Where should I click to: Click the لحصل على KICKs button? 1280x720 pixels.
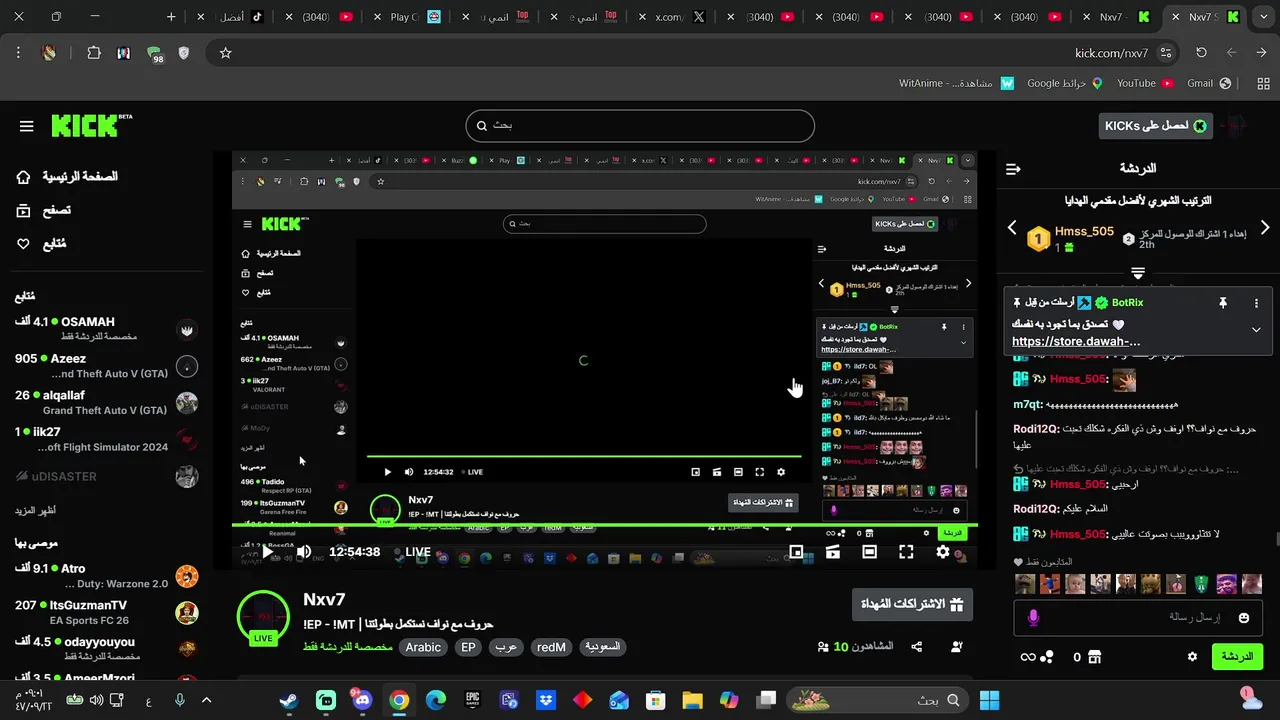pos(1155,126)
